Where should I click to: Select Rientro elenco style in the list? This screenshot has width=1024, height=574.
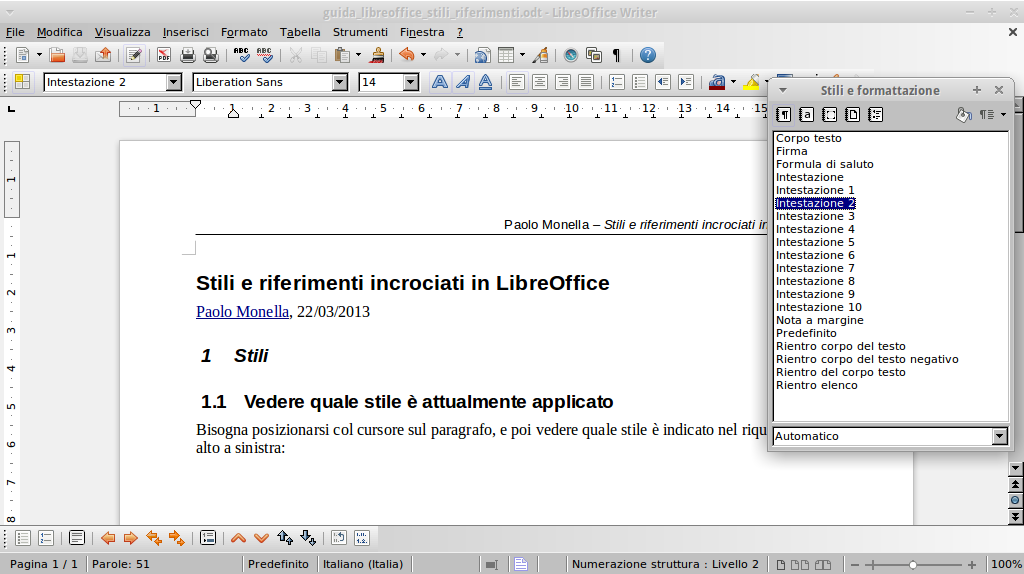[x=816, y=385]
